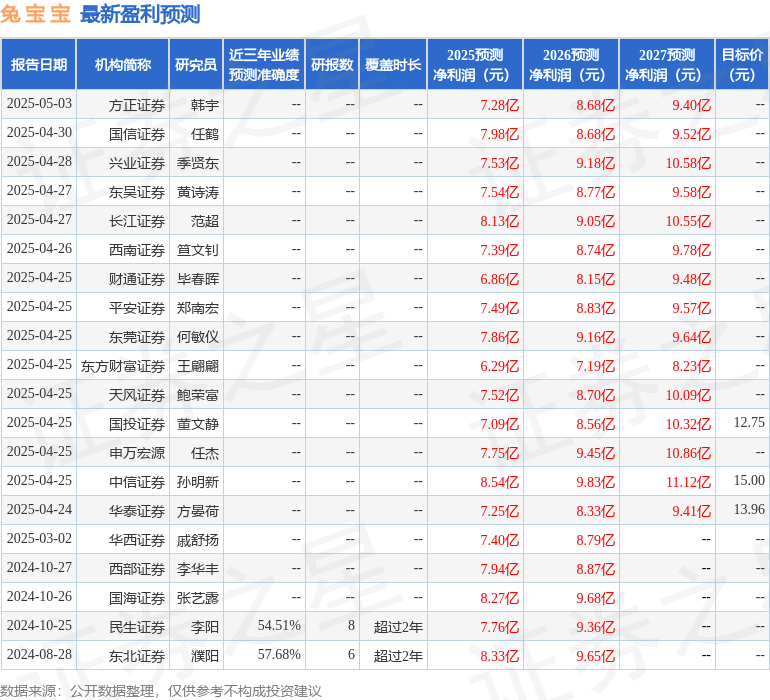Click researcher name 毕春晖
Viewport: 770px width, 700px height.
click(x=198, y=279)
